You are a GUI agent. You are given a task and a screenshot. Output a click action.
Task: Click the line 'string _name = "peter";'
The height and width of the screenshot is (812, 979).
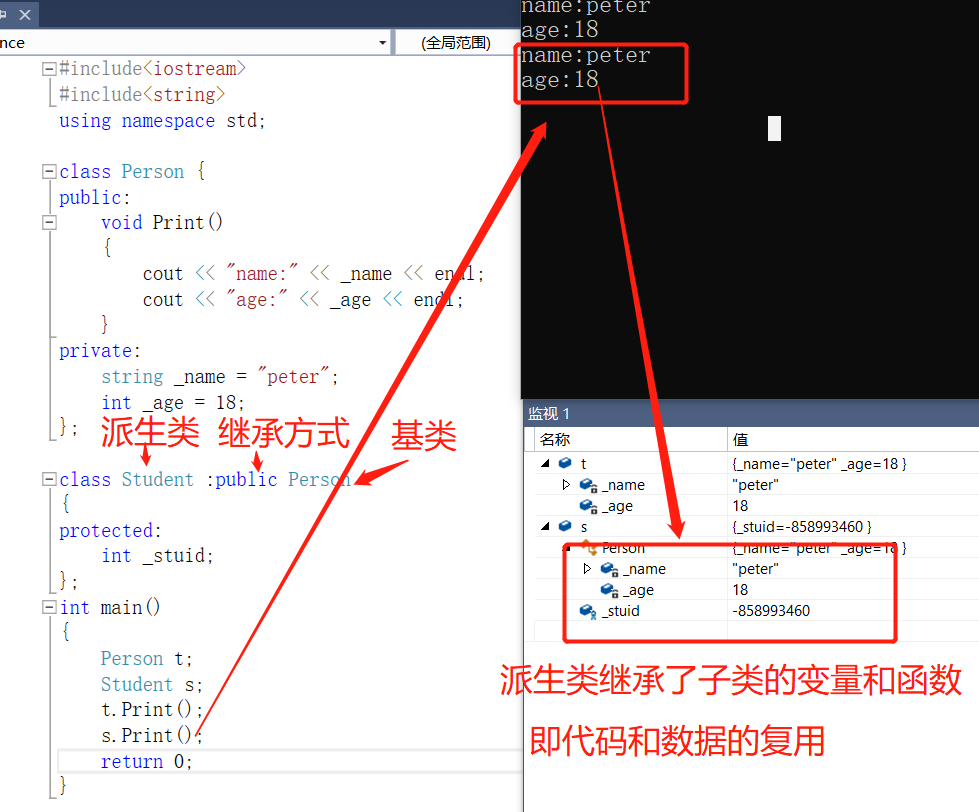coord(220,377)
